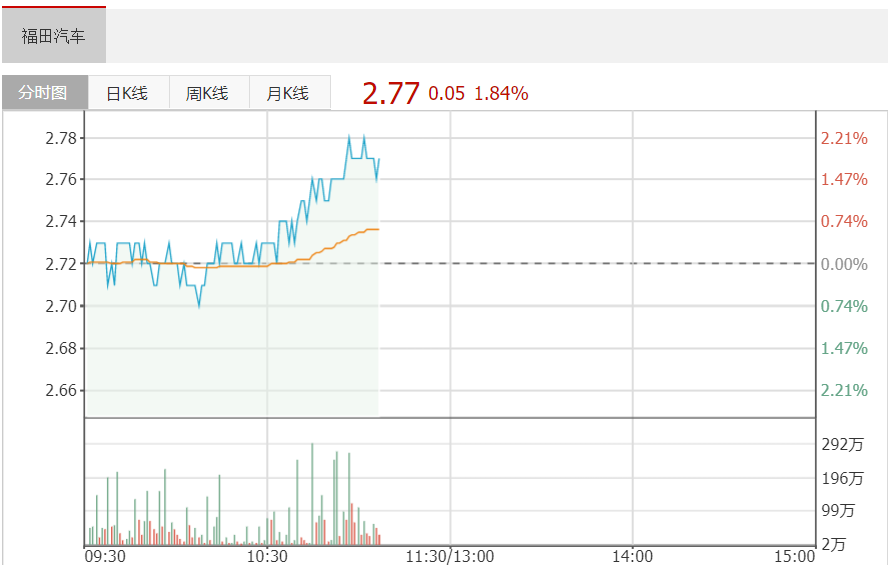This screenshot has width=894, height=577.
Task: Click the 2.78 price axis label
Action: (x=61, y=138)
